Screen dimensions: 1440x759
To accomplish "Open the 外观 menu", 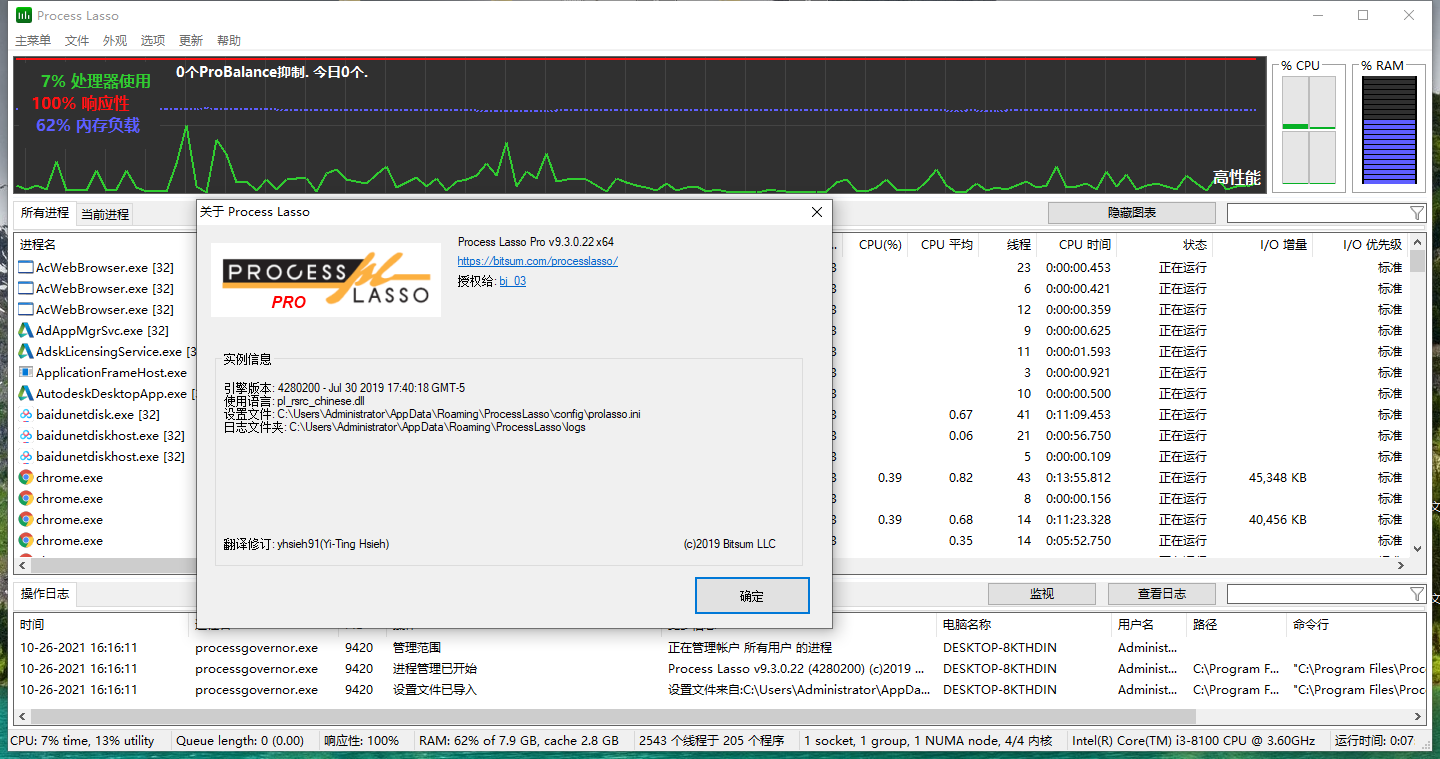I will pos(115,41).
